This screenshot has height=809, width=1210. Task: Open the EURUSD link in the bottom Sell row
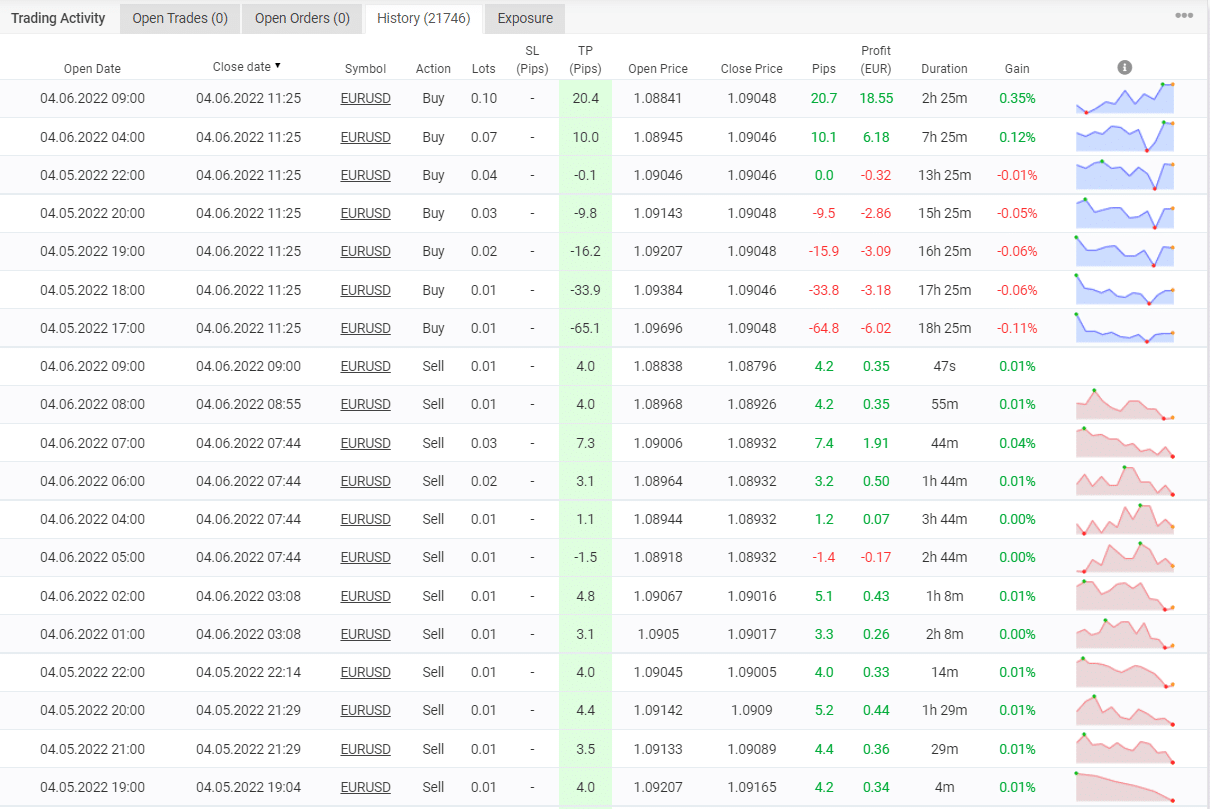pyautogui.click(x=365, y=787)
